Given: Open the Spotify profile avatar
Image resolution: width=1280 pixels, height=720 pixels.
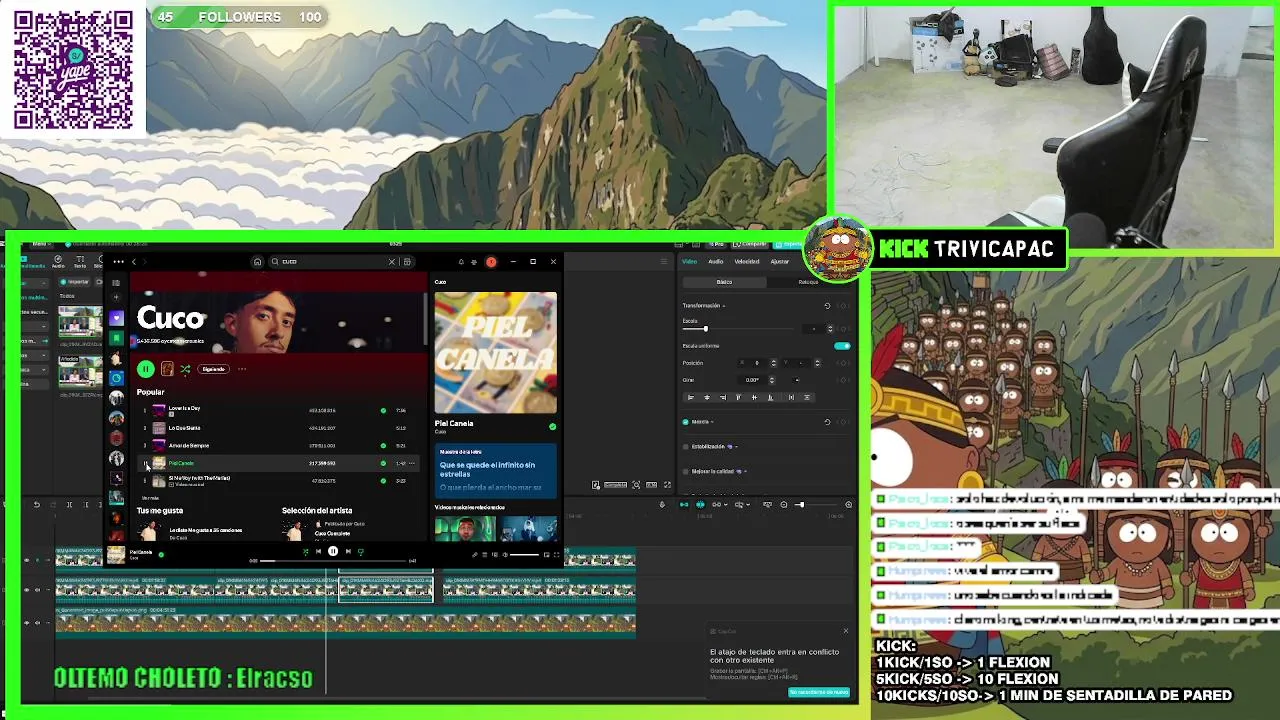Looking at the screenshot, I should point(491,262).
